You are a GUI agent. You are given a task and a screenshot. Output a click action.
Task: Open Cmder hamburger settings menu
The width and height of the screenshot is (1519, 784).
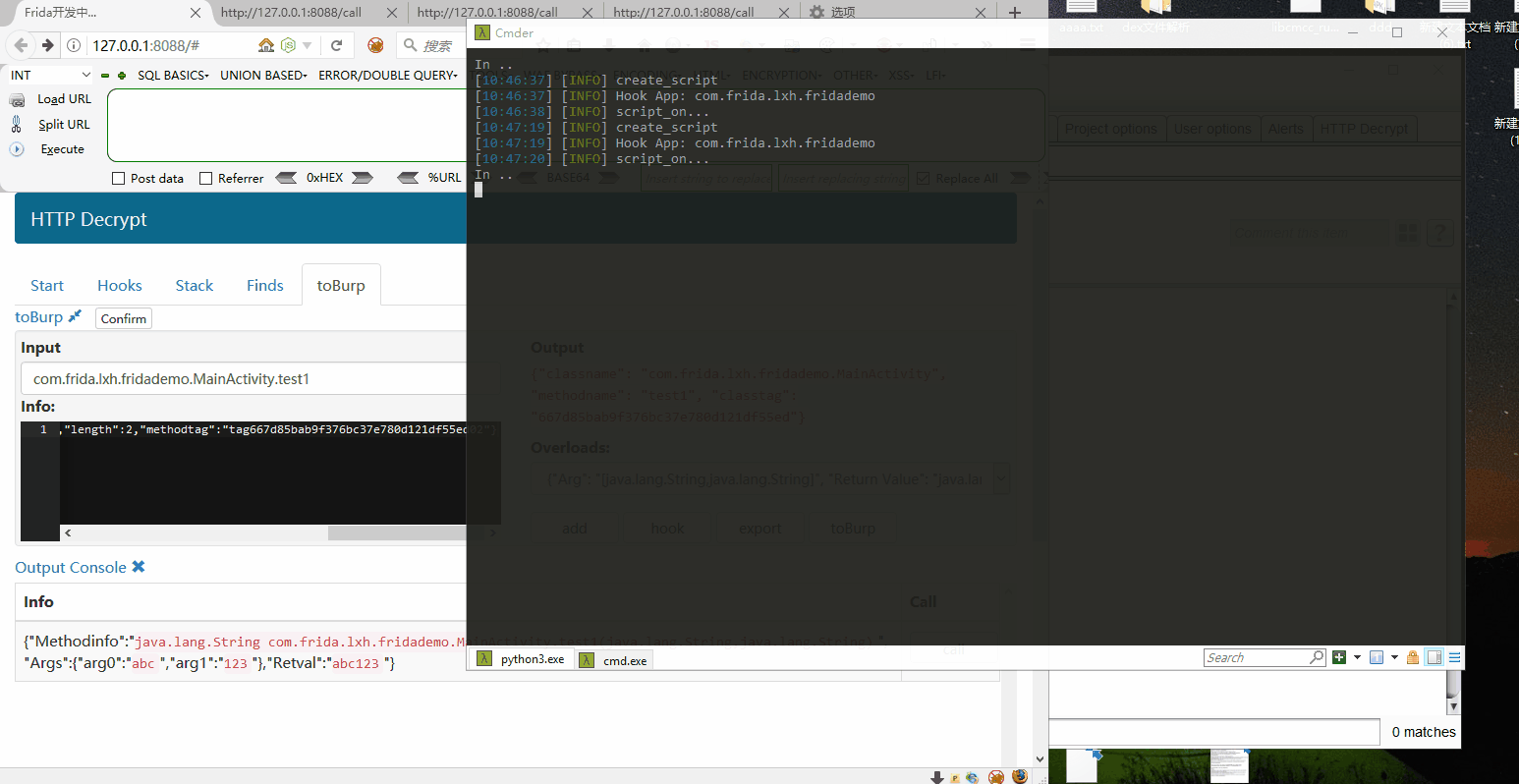(x=1455, y=657)
